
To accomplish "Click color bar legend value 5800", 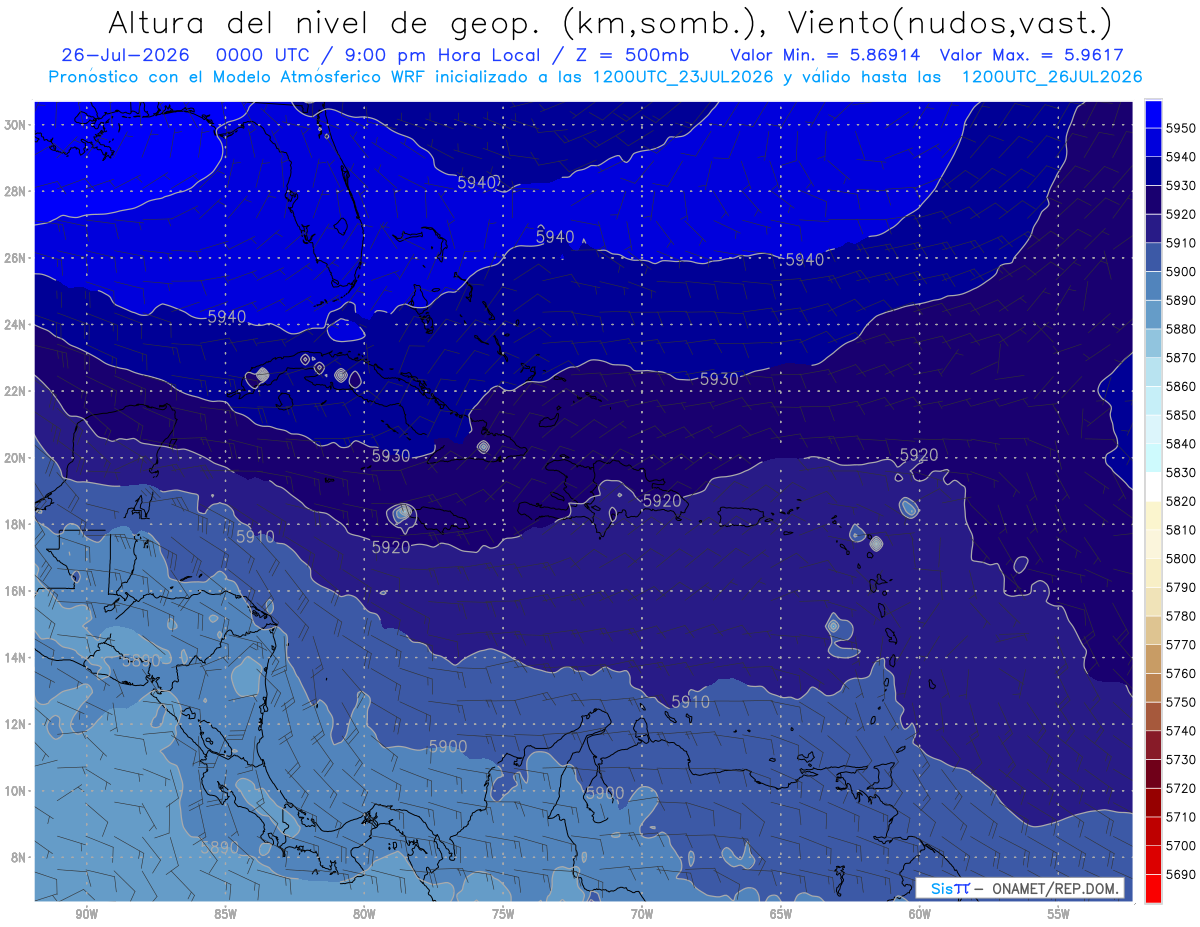I will 1181,558.
